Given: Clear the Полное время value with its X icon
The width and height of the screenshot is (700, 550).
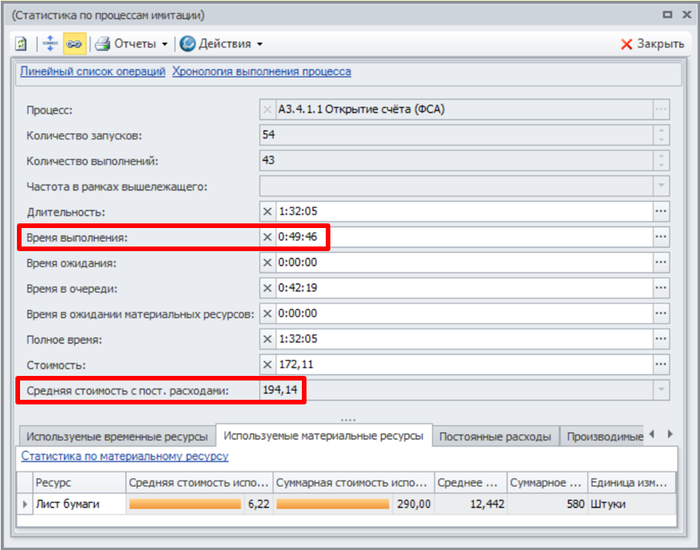Looking at the screenshot, I should click(267, 340).
